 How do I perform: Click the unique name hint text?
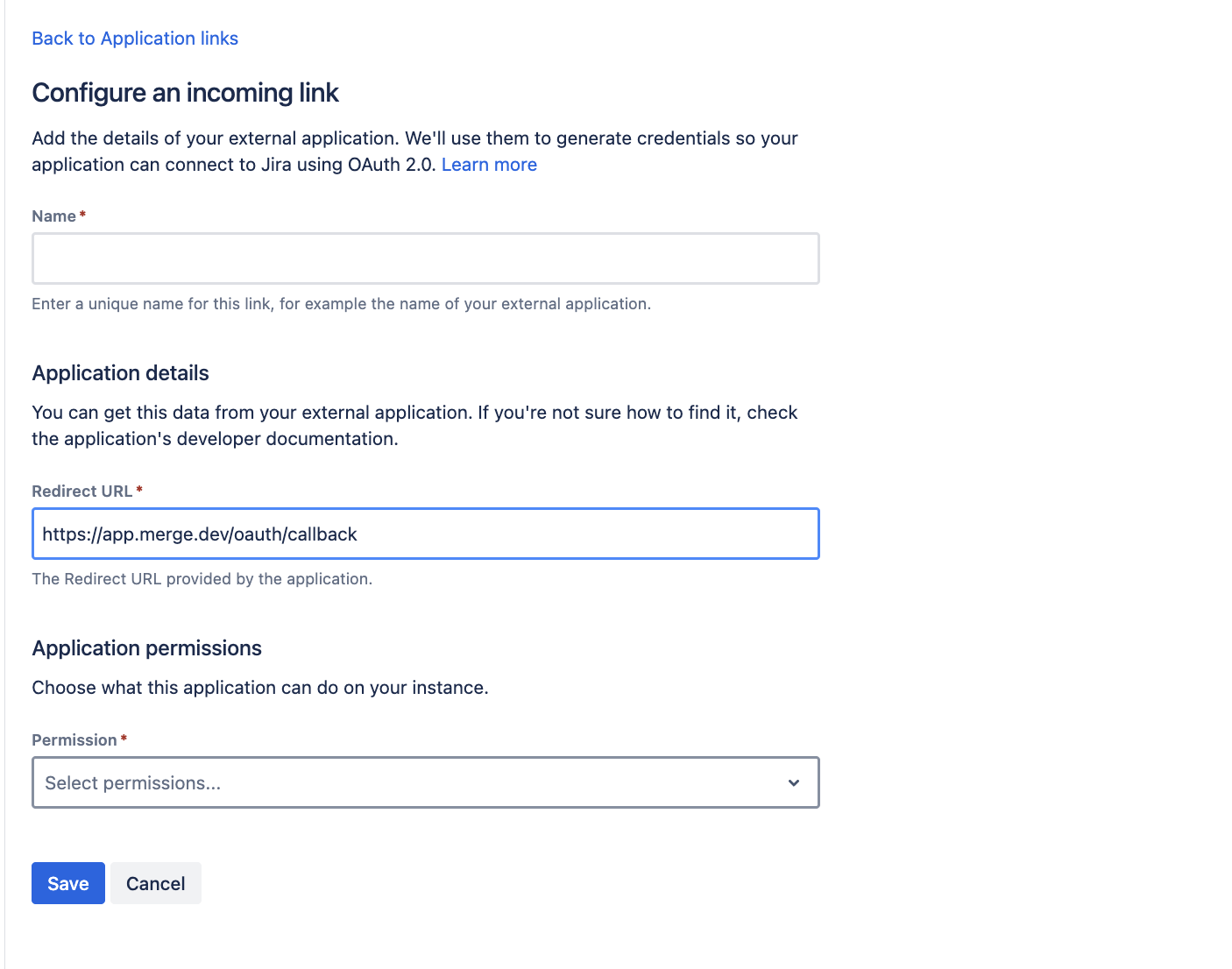tap(341, 304)
